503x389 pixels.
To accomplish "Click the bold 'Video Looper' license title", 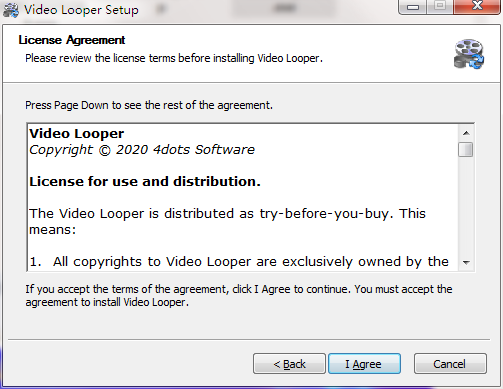I will (77, 134).
